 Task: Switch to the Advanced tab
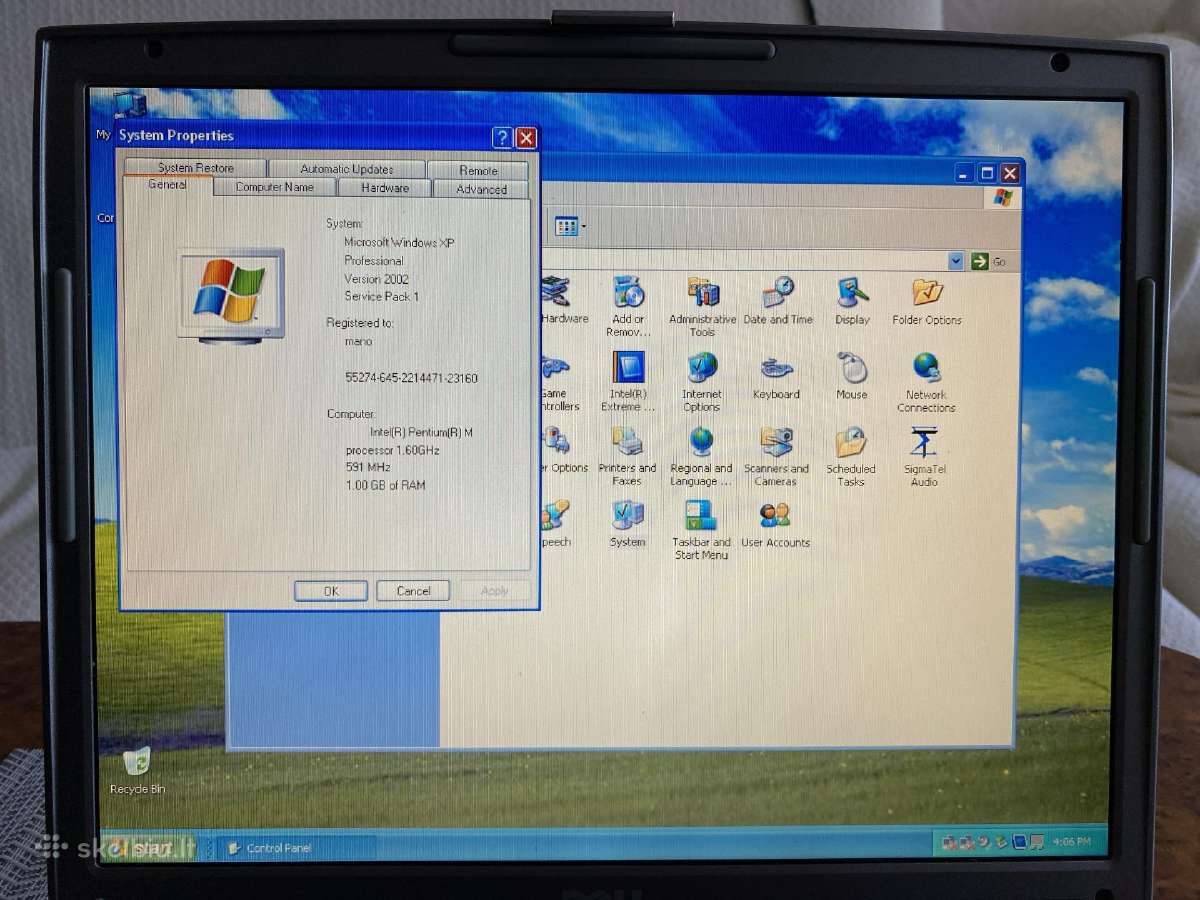pos(481,189)
